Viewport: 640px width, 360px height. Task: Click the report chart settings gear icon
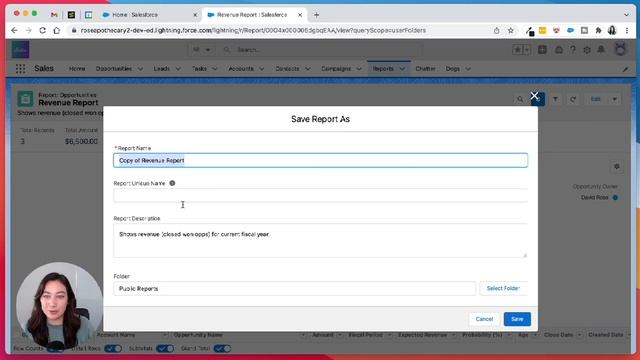[617, 167]
